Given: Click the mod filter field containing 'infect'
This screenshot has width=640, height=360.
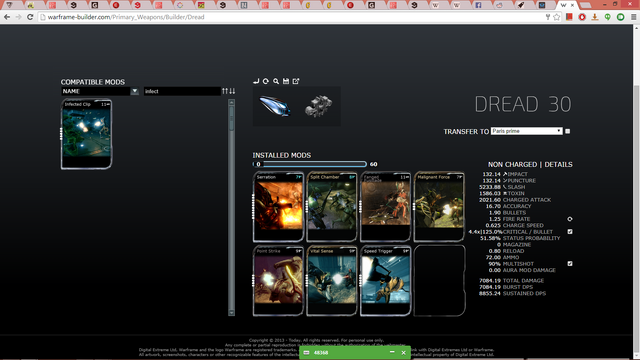Looking at the screenshot, I should tap(182, 91).
